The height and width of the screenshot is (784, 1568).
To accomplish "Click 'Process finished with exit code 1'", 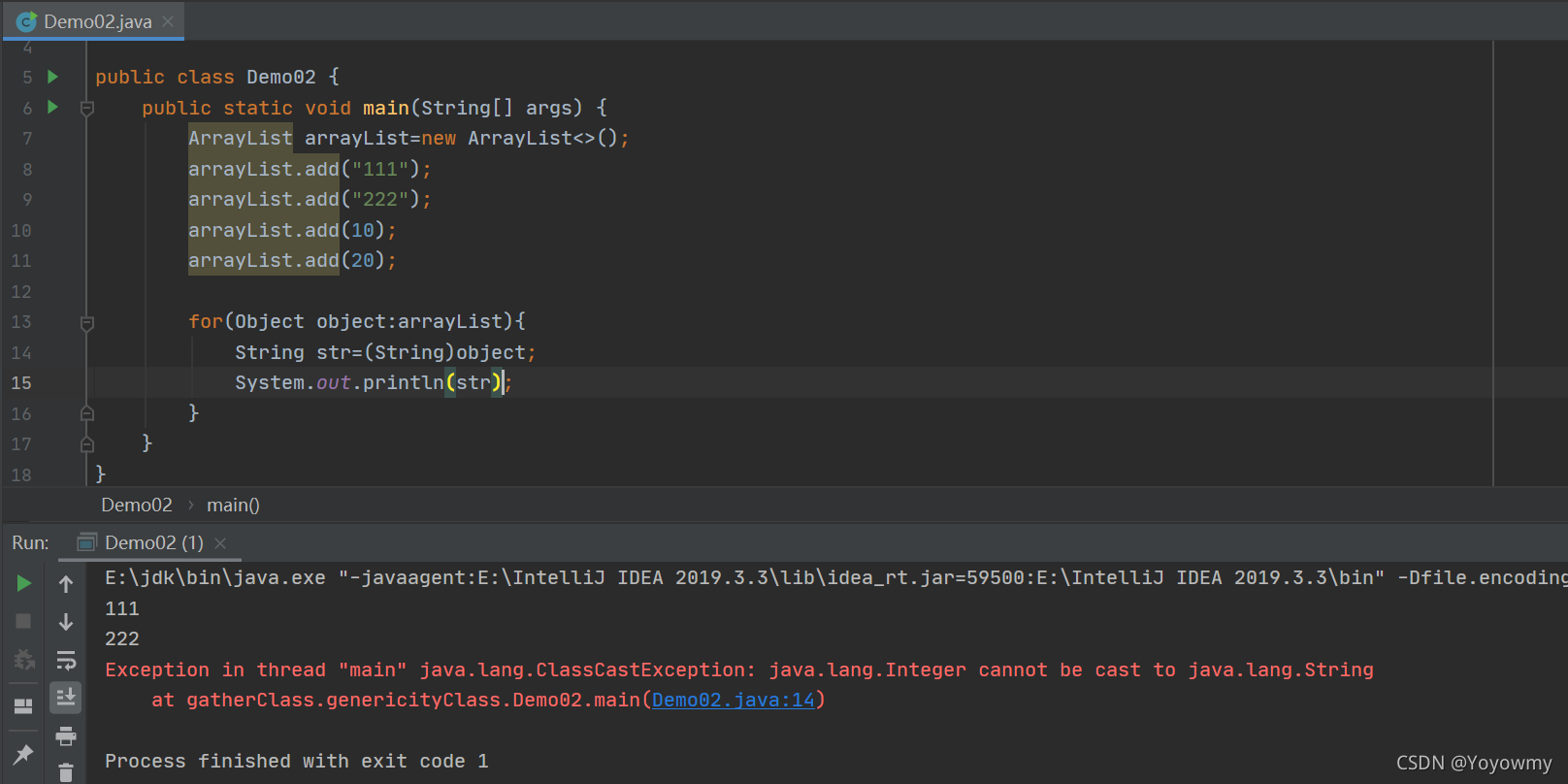I will 297,761.
